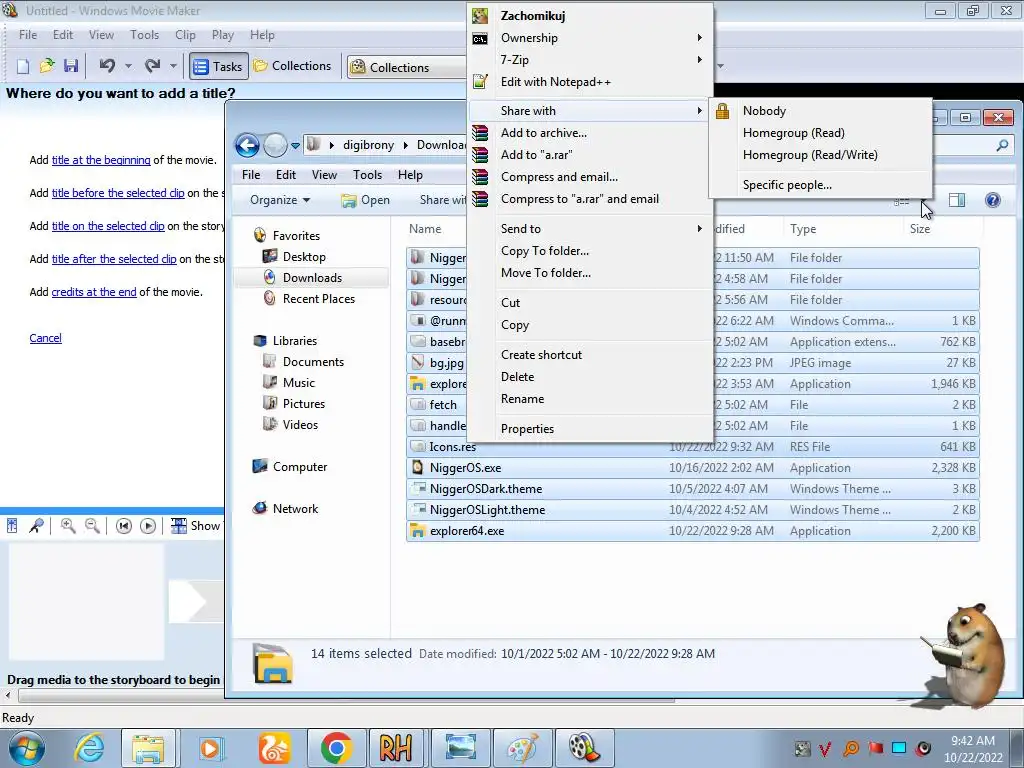Choose Edit with Notepad++
Screen dimensions: 1024x768
point(591,82)
